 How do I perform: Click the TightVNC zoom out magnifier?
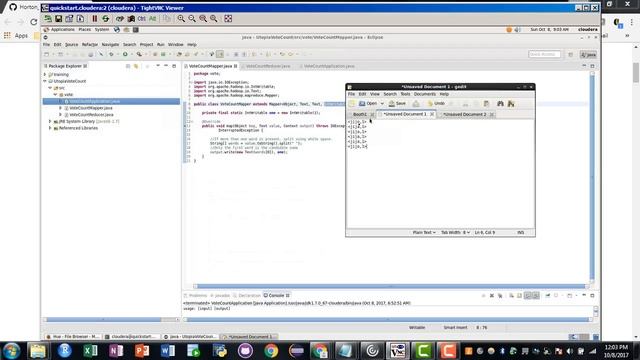[x=192, y=19]
